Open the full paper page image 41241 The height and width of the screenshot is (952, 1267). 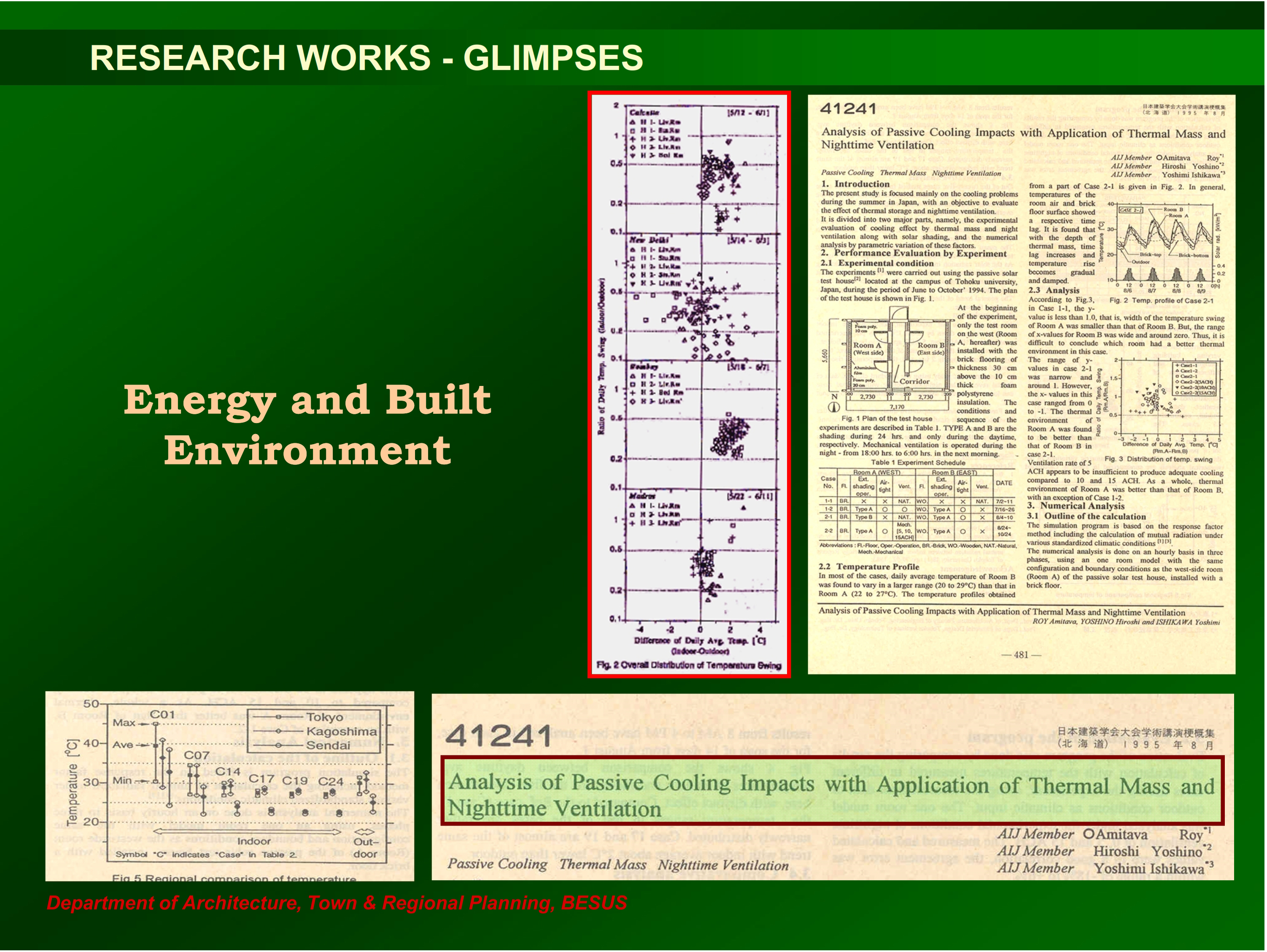click(1021, 384)
